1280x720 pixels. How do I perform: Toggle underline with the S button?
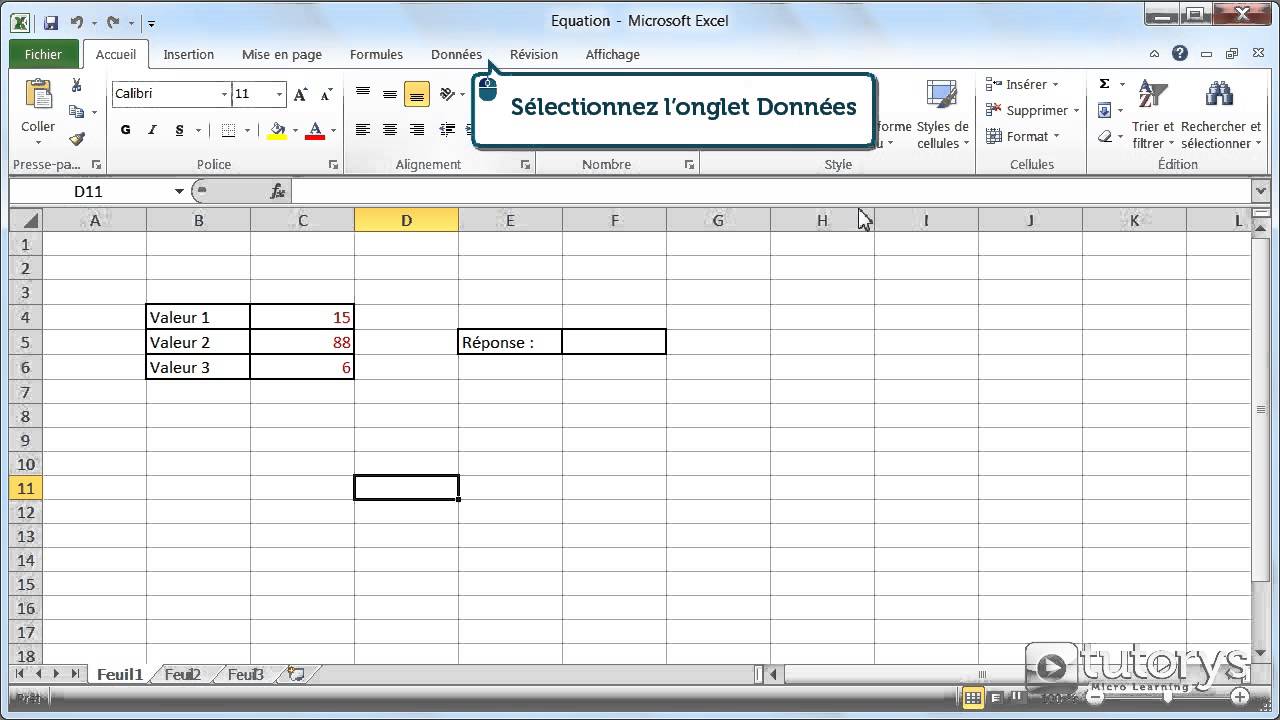179,130
